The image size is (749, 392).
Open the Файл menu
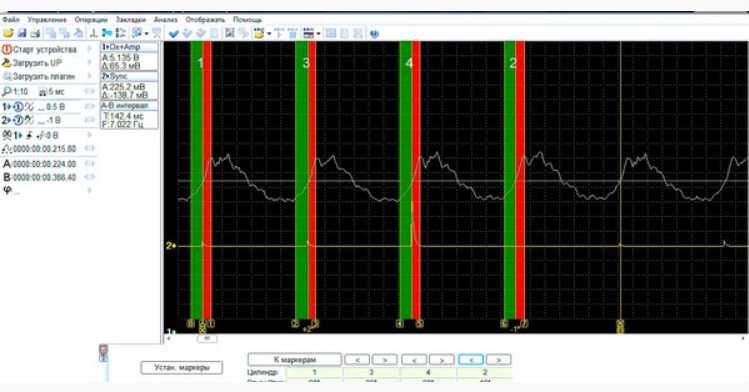[x=11, y=20]
